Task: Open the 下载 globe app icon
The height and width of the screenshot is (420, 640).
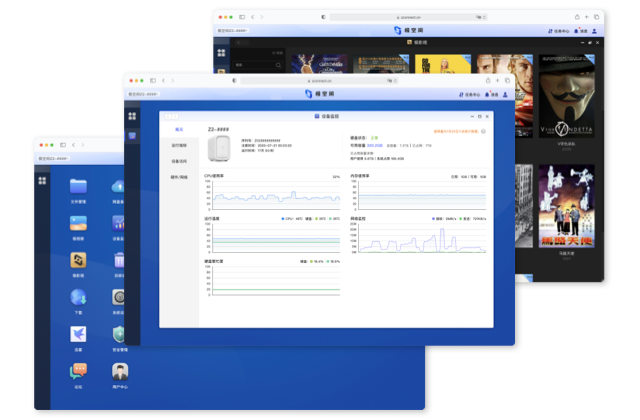Action: pos(78,297)
